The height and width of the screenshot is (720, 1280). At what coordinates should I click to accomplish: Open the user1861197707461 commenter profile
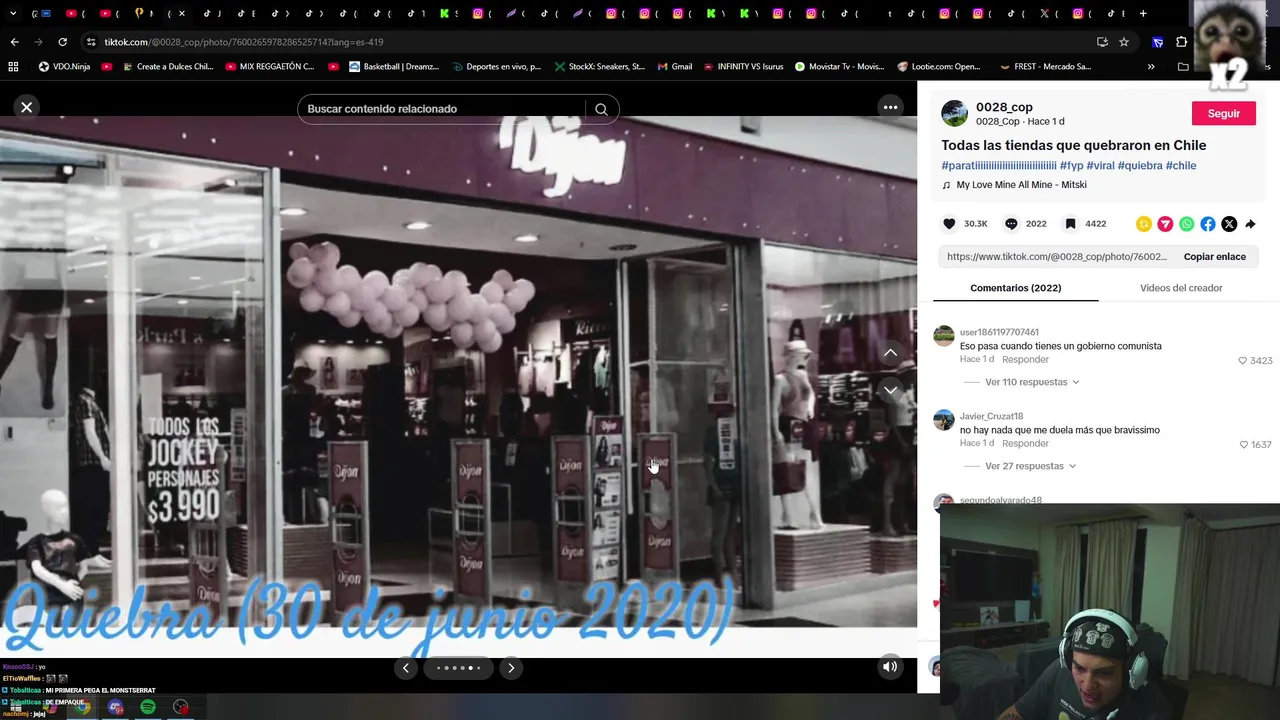tap(999, 332)
